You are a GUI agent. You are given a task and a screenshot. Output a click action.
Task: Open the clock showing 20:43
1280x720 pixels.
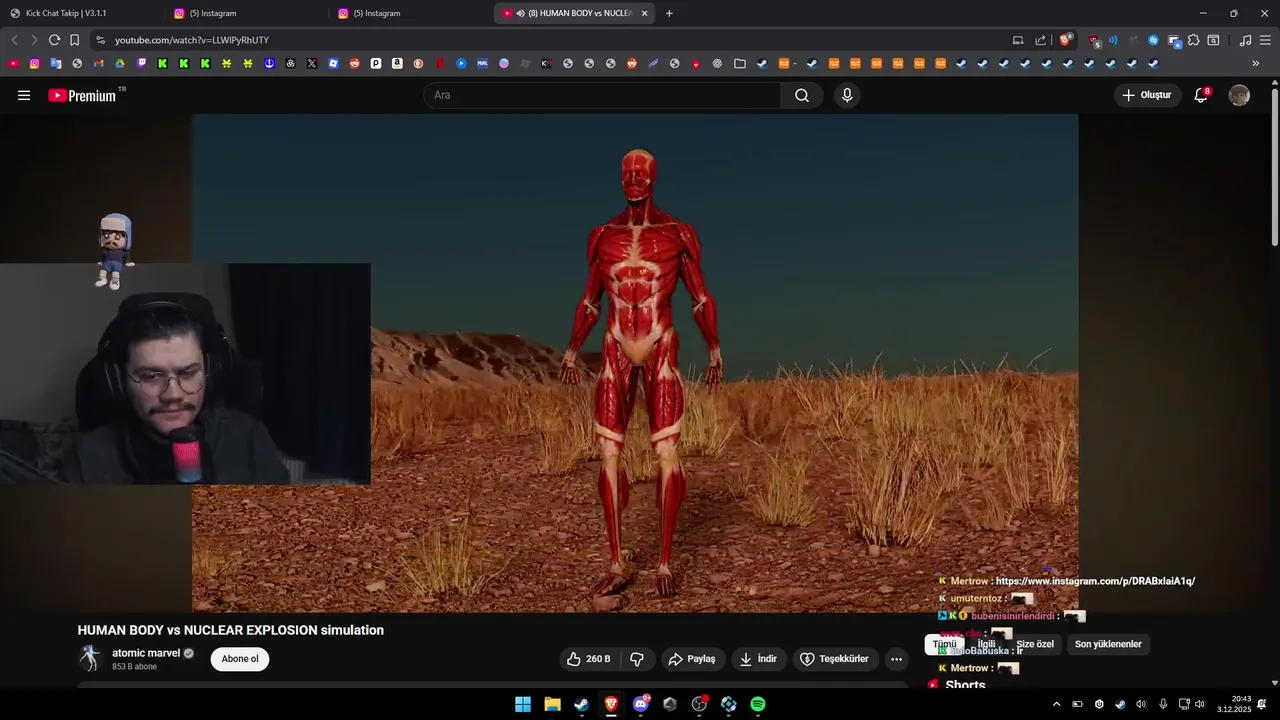1234,704
